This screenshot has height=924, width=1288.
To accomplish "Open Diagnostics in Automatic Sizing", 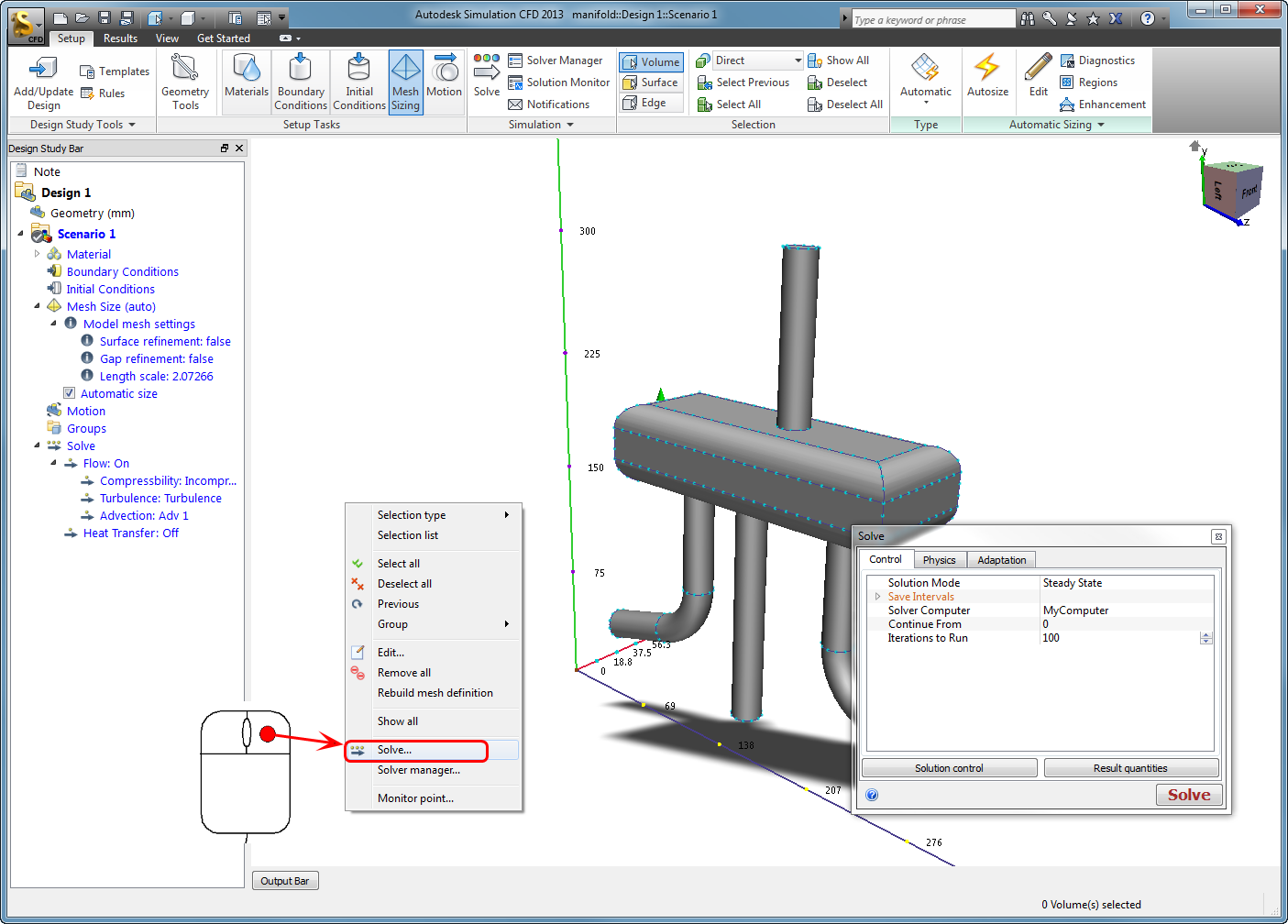I will point(1097,60).
